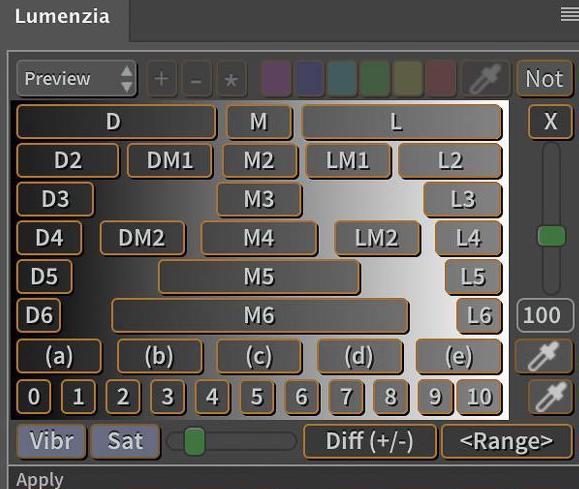
Task: Open the Preview mode dropdown
Action: pyautogui.click(x=76, y=79)
